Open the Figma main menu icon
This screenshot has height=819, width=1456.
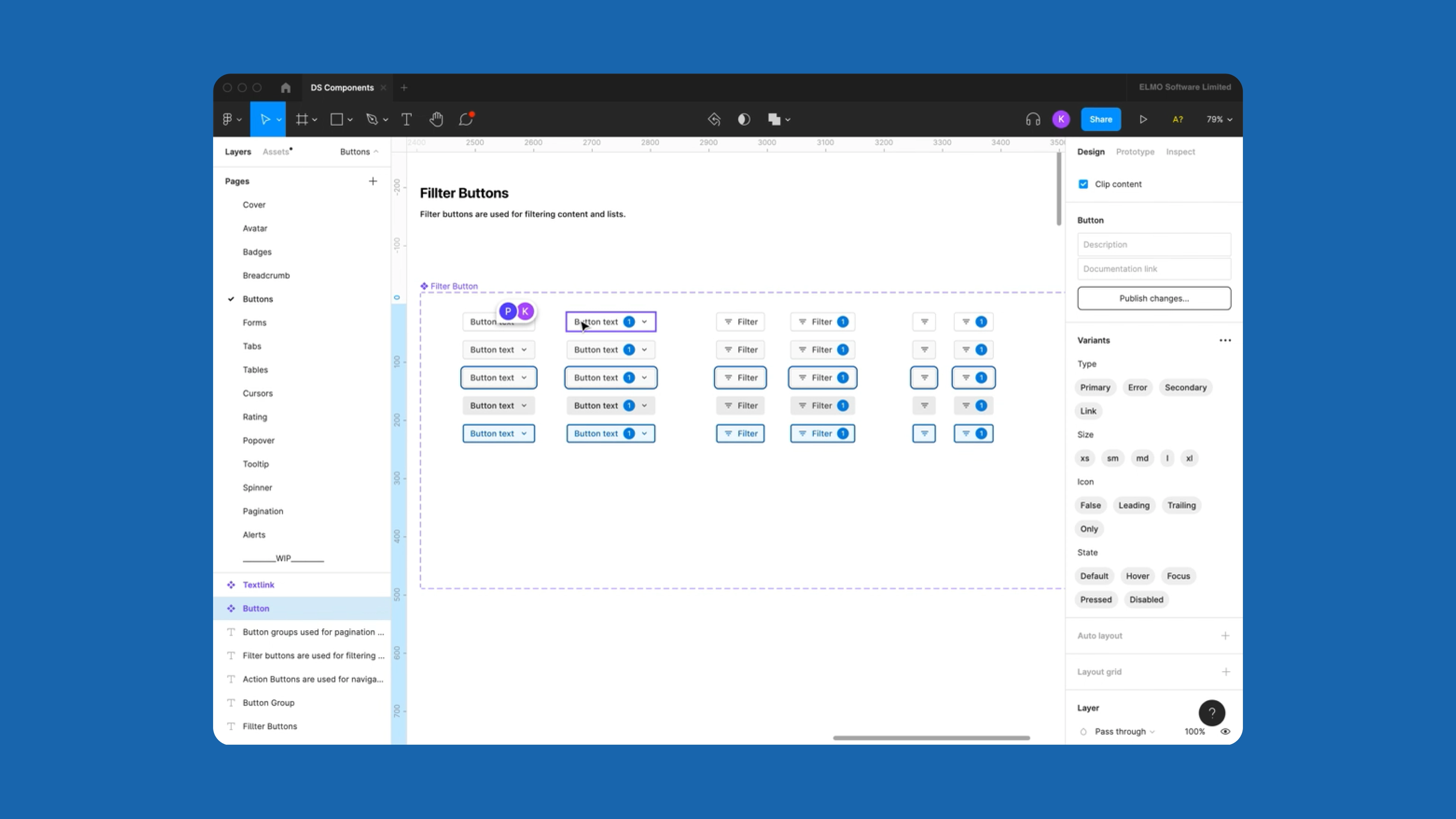[x=227, y=119]
